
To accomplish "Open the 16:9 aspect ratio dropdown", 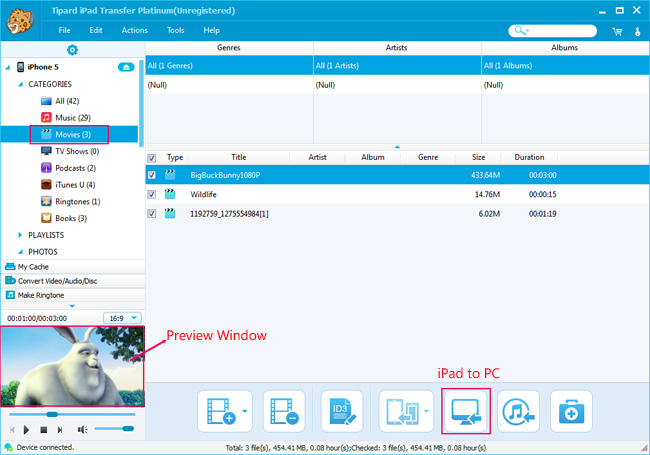I will (122, 318).
